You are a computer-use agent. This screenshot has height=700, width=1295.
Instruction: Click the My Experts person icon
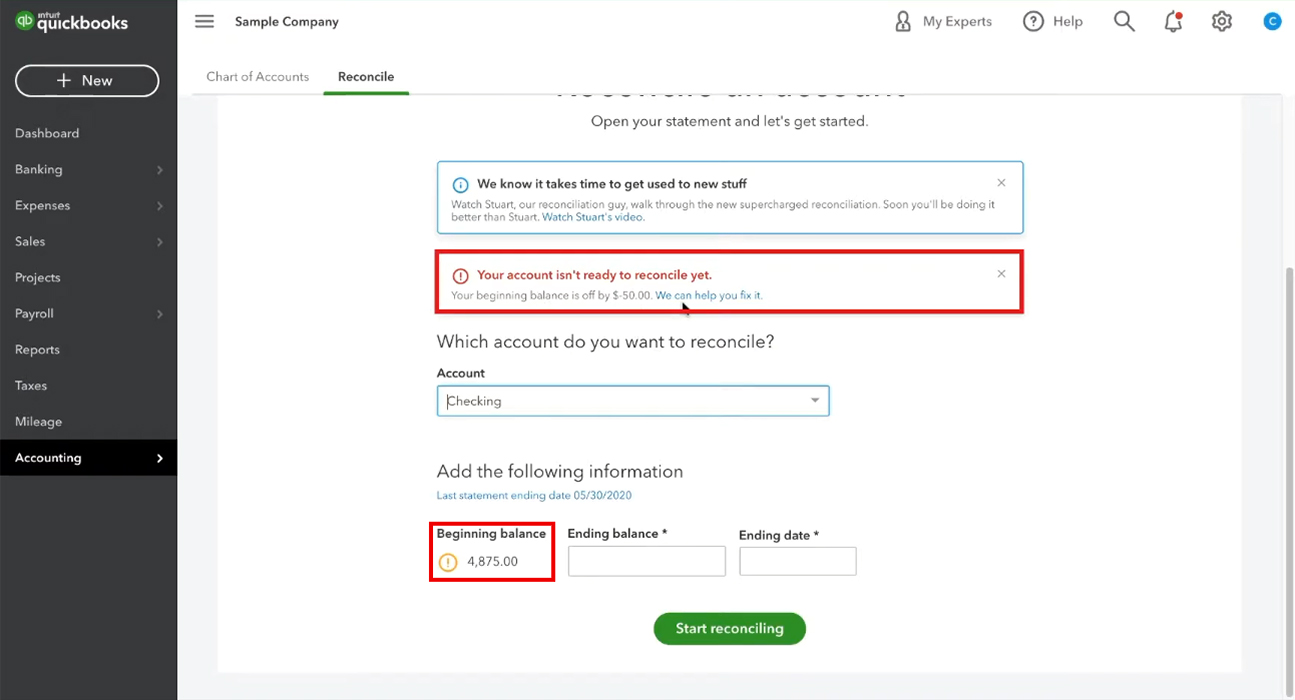click(903, 21)
